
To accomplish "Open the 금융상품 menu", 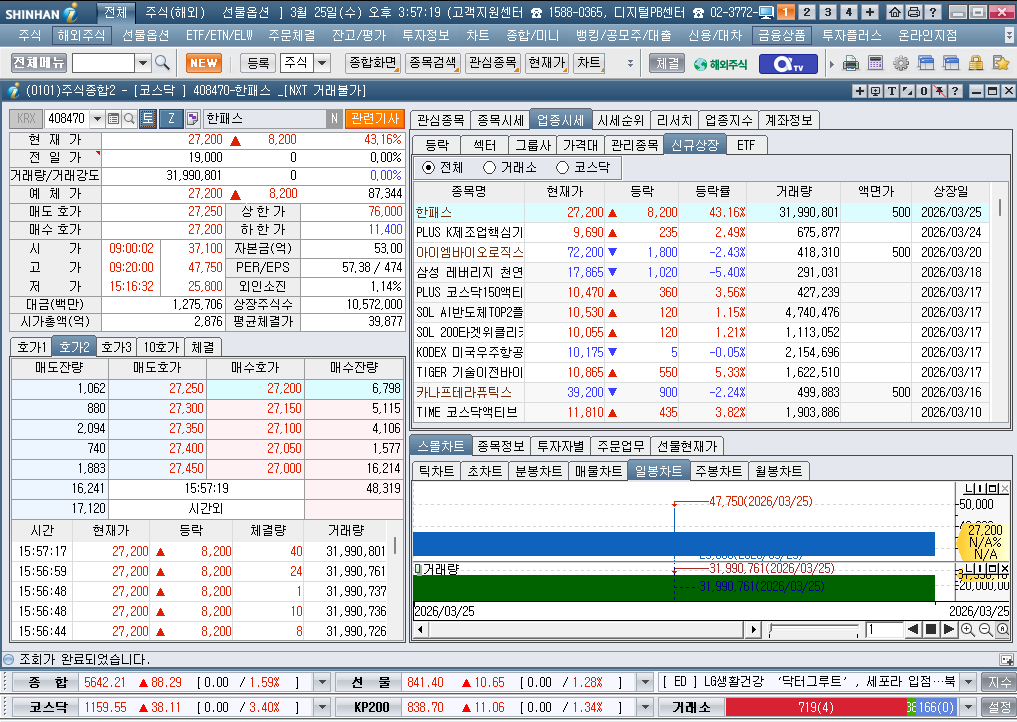I will [x=782, y=35].
